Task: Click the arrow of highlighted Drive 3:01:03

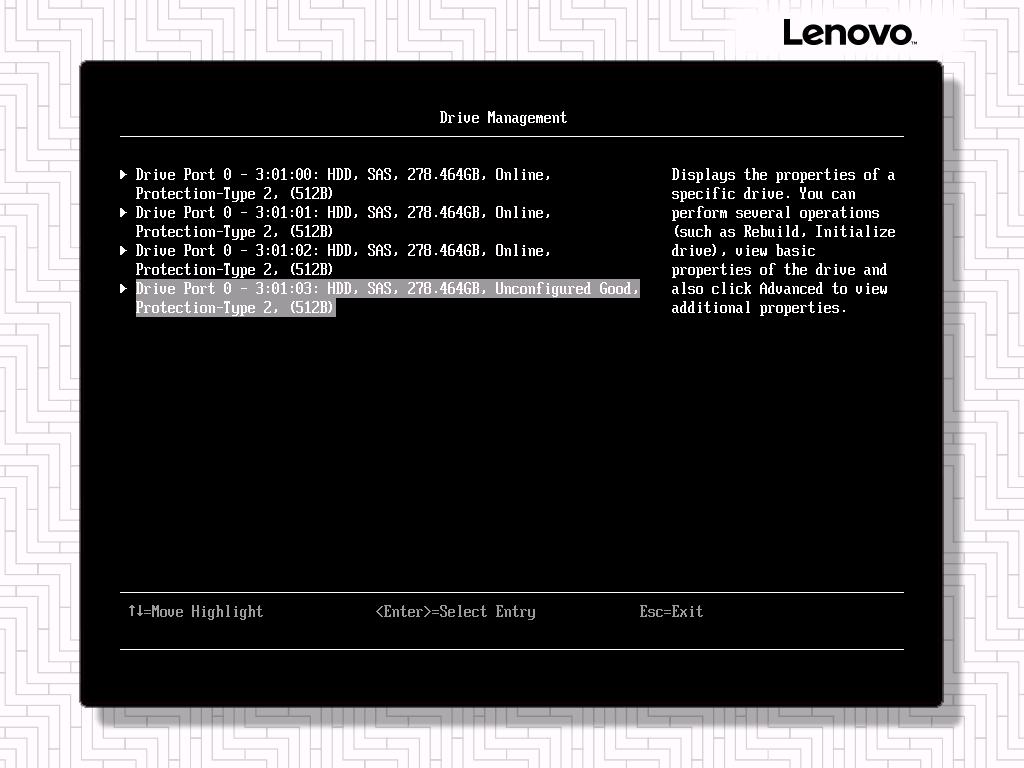Action: (124, 289)
